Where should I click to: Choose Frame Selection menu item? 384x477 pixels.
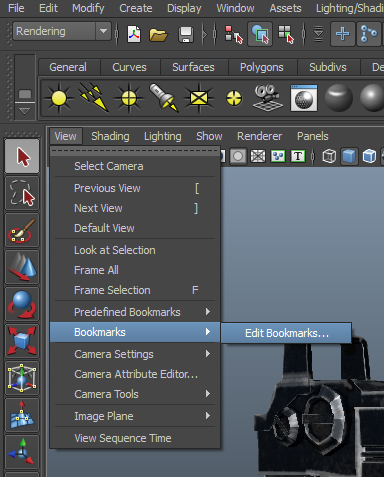135,290
